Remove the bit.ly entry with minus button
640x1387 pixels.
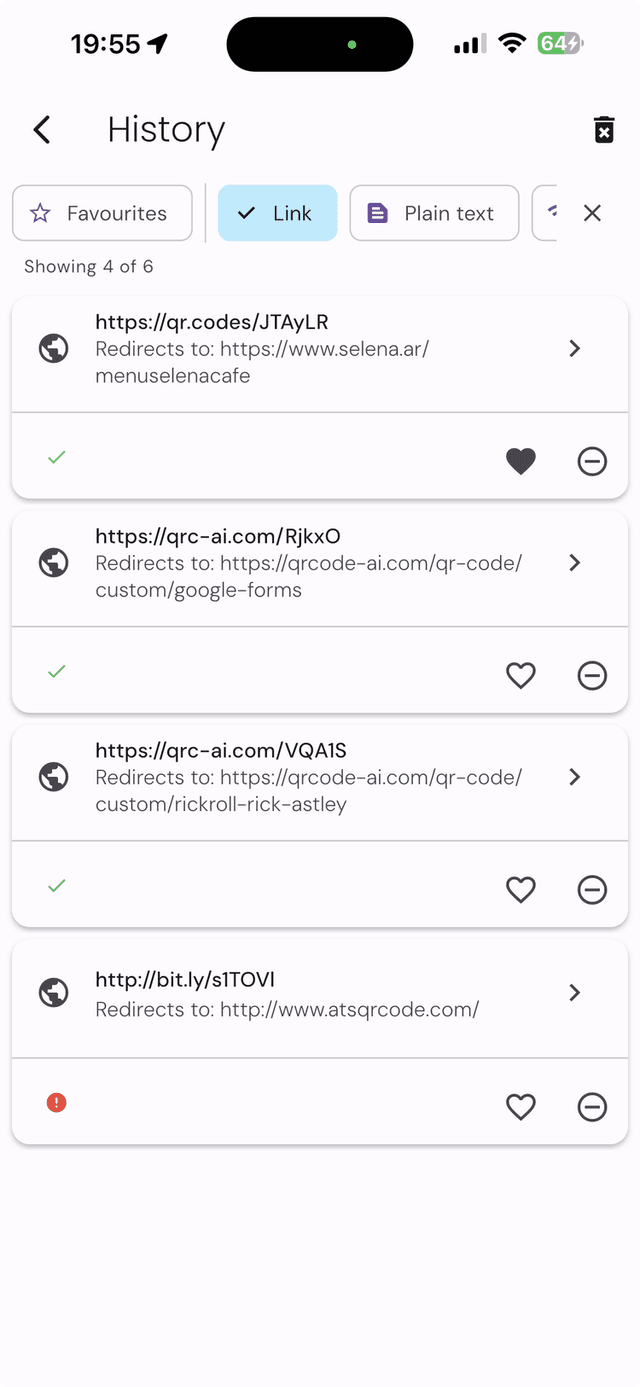(592, 1107)
